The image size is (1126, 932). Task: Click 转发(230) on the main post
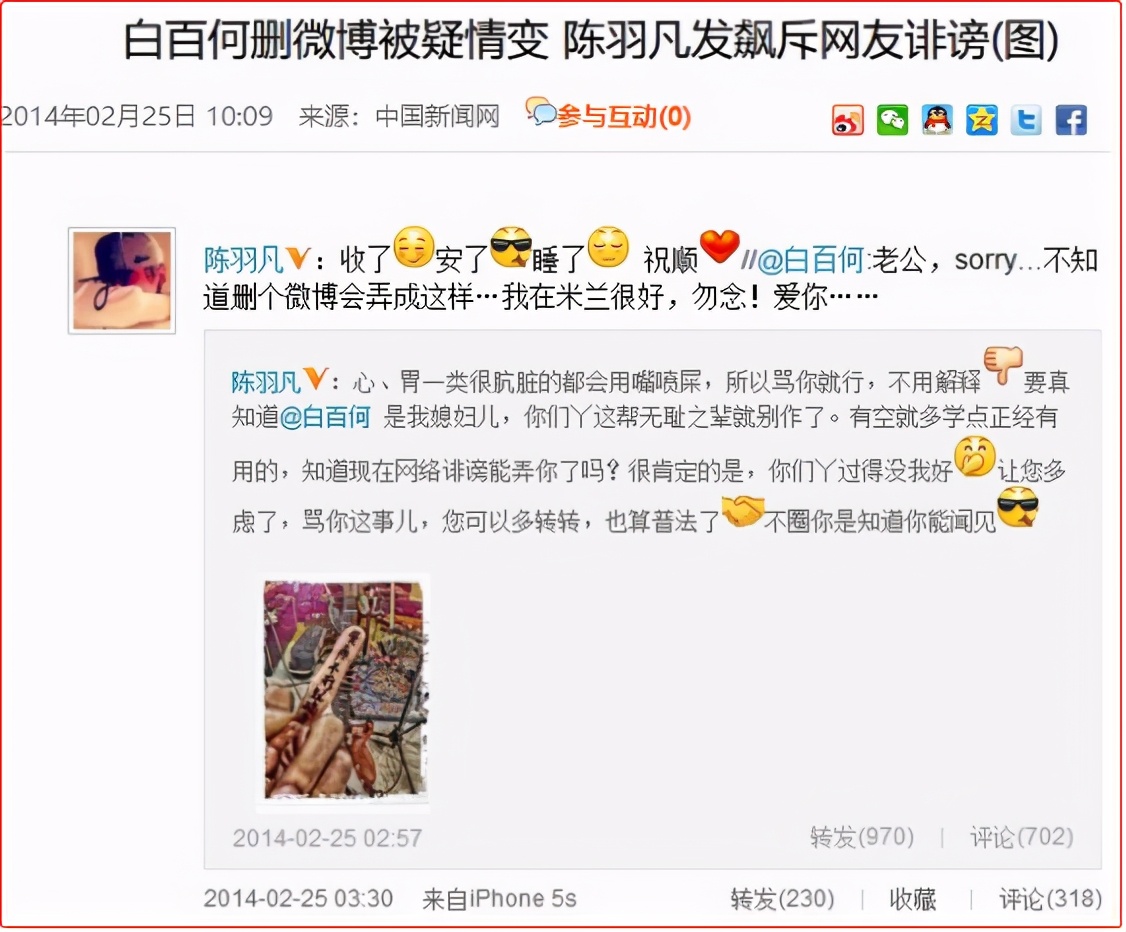(x=782, y=899)
